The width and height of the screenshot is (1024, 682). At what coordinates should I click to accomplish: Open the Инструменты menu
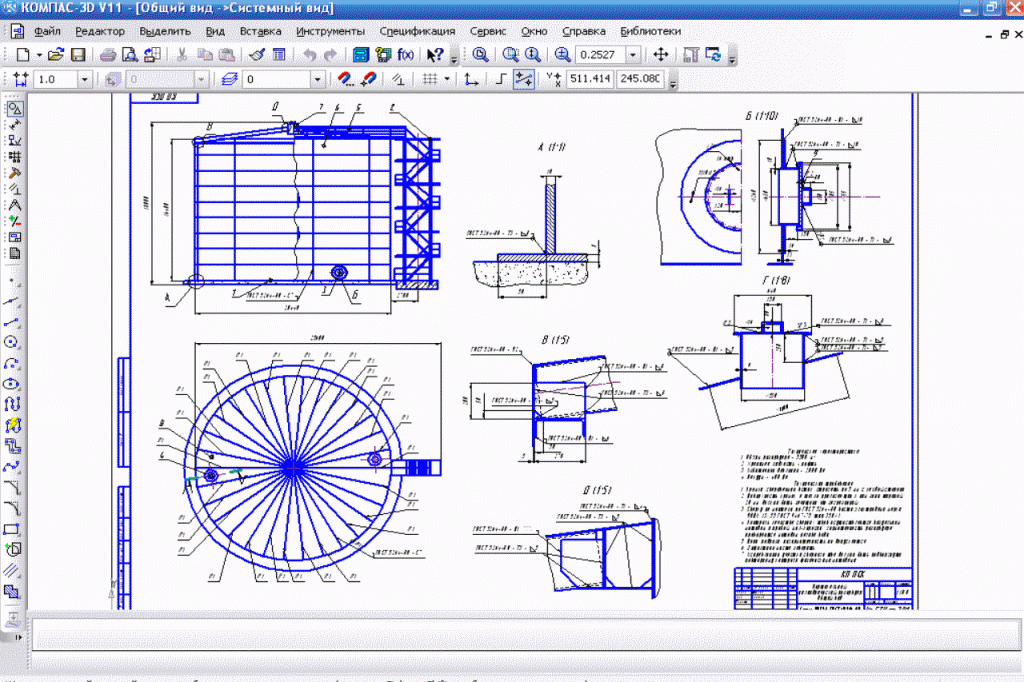tap(330, 31)
